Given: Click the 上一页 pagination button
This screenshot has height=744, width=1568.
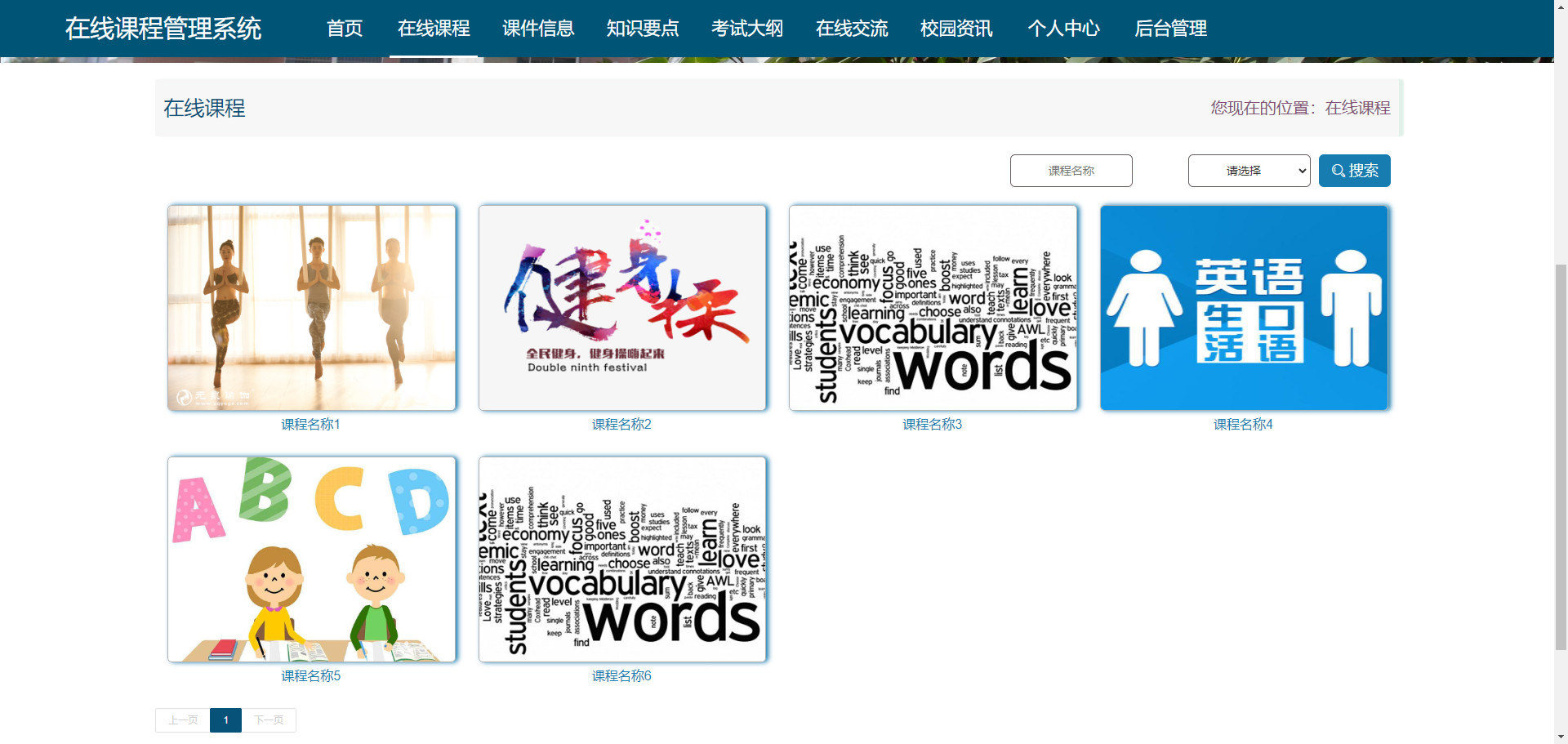Looking at the screenshot, I should [x=183, y=720].
